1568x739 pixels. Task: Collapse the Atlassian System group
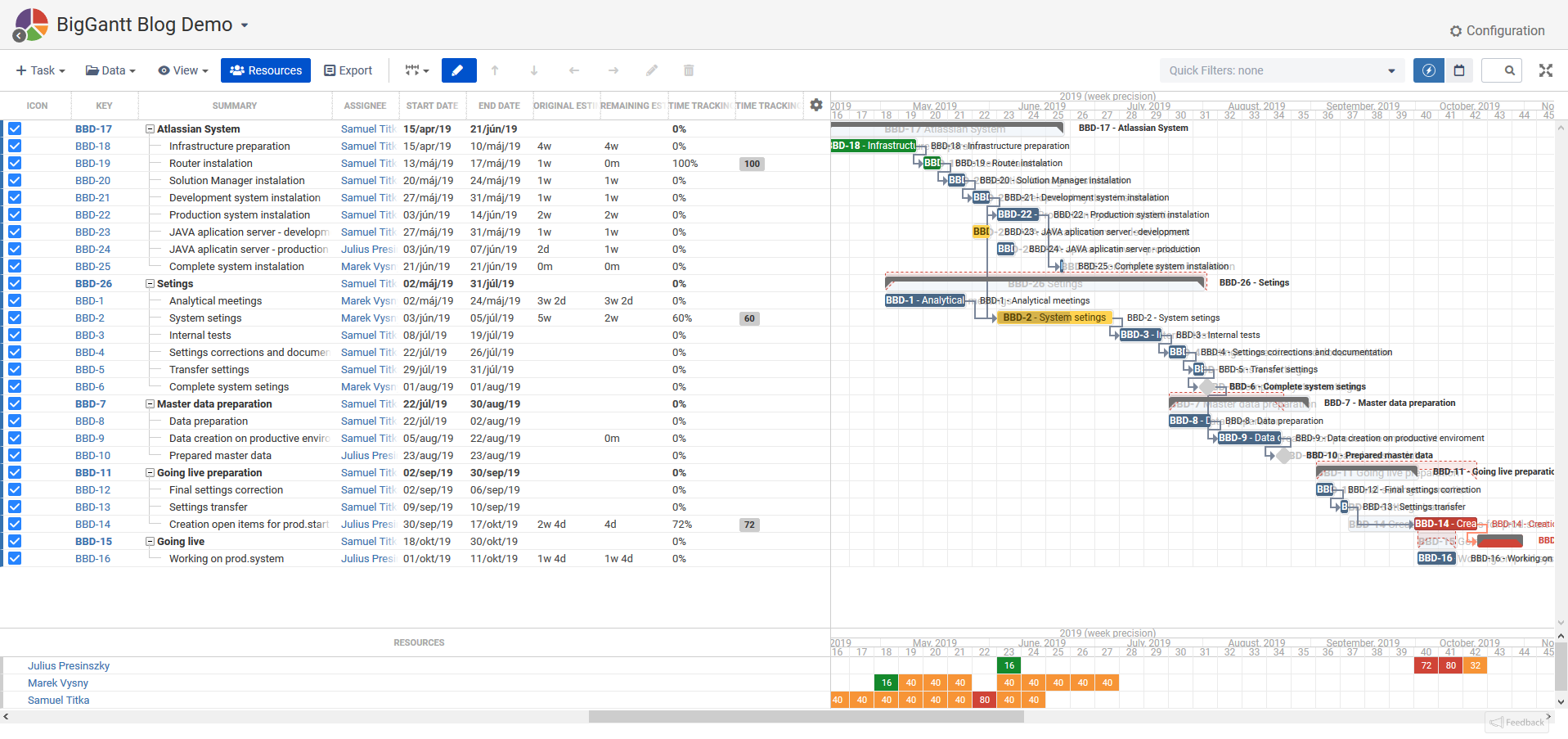coord(149,128)
